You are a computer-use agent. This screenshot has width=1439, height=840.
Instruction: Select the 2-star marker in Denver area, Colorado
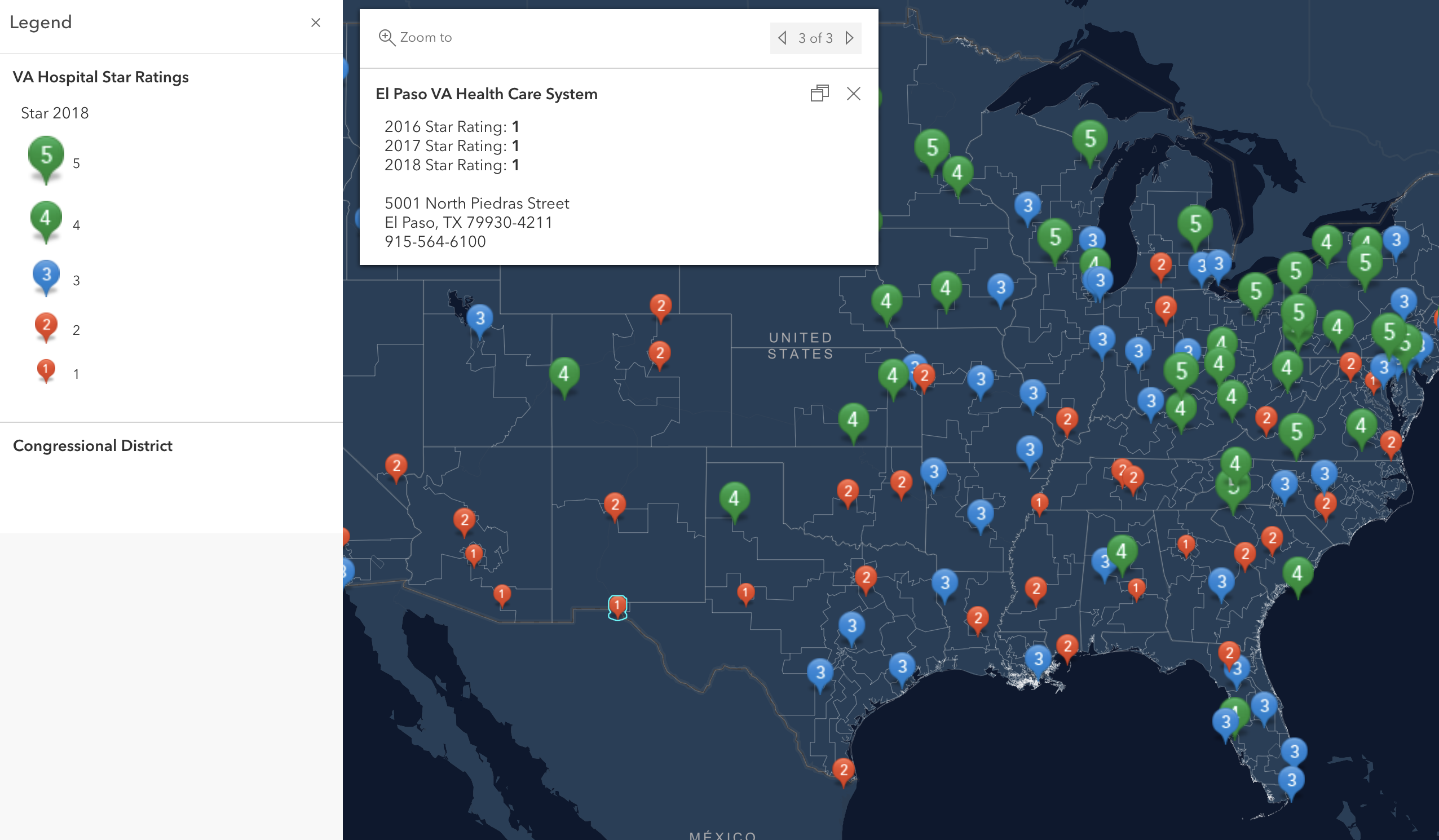[x=660, y=355]
